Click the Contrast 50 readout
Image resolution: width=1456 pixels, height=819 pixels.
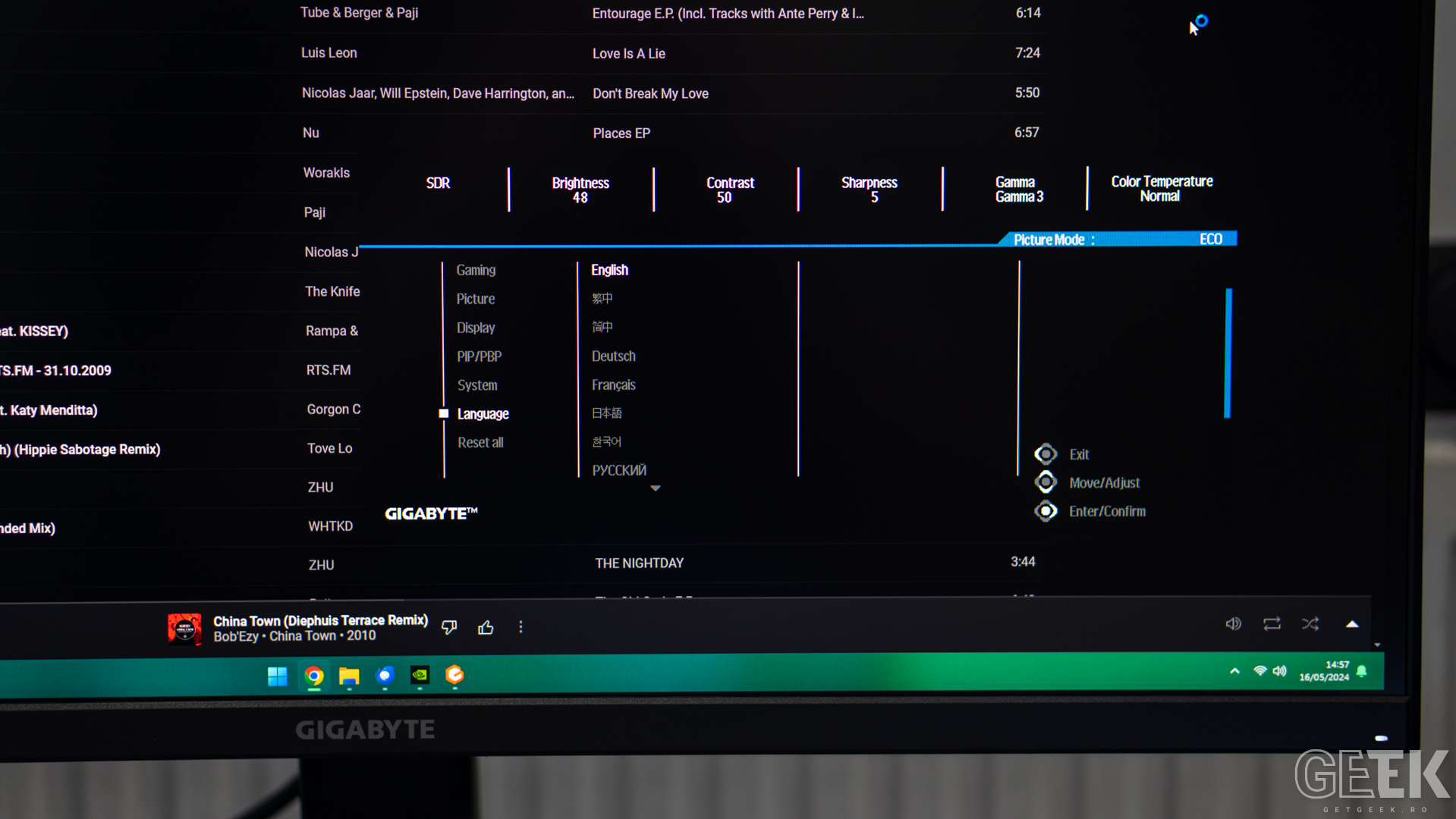[730, 190]
